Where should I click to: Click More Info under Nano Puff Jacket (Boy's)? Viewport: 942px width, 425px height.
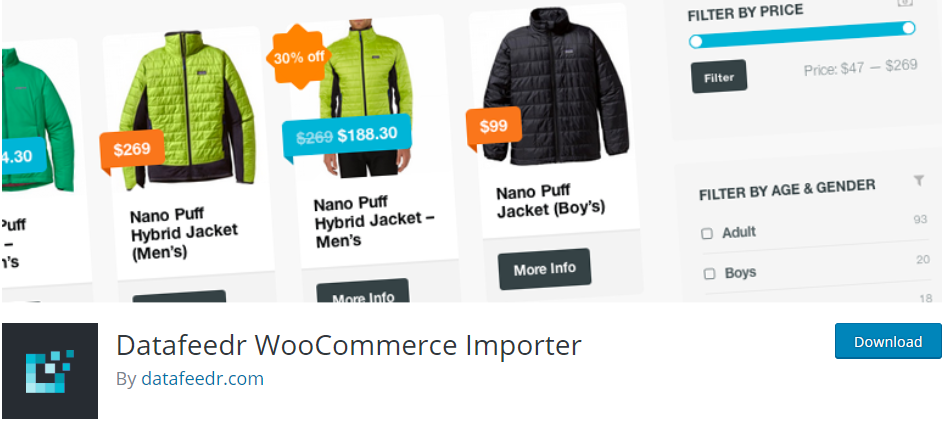545,269
